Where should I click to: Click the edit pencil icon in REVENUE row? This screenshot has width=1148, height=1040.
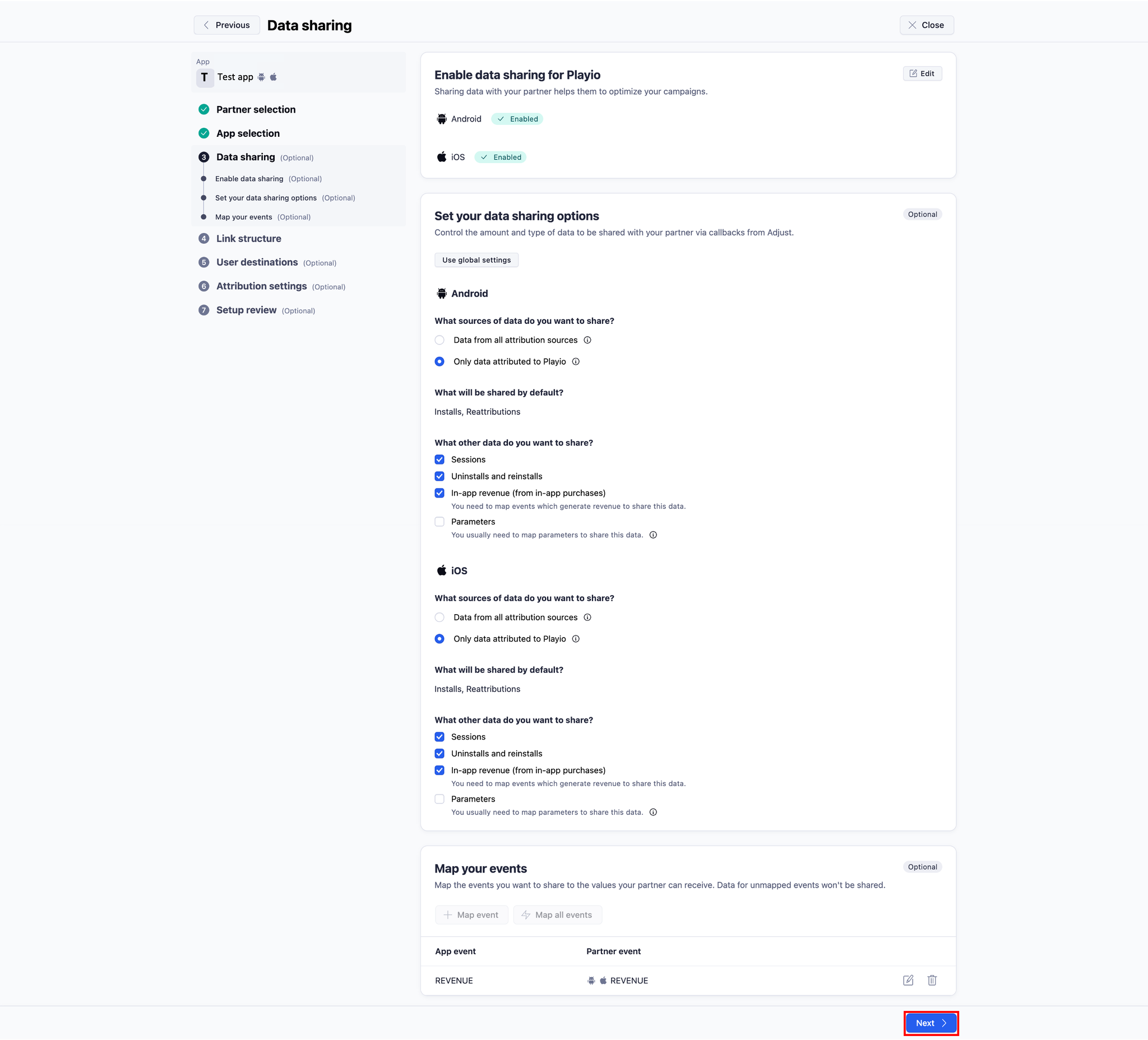click(908, 980)
